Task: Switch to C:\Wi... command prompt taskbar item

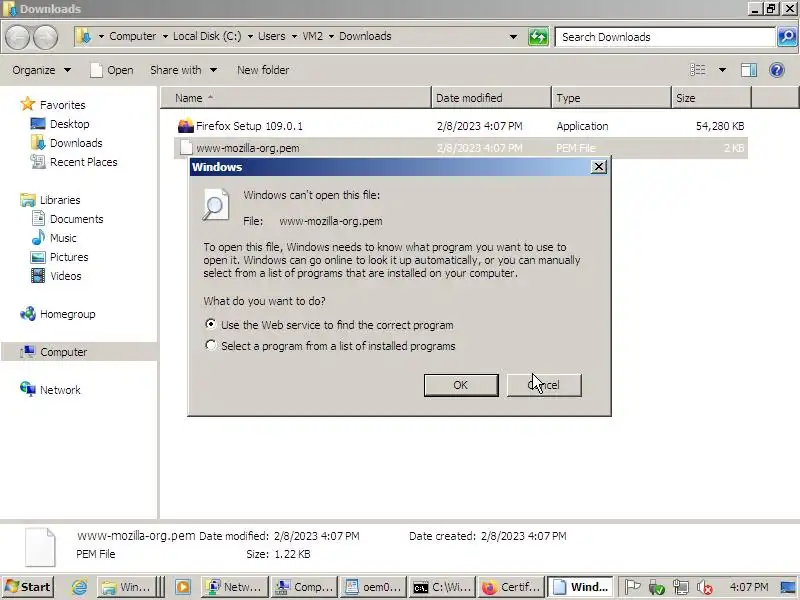Action: tap(442, 587)
